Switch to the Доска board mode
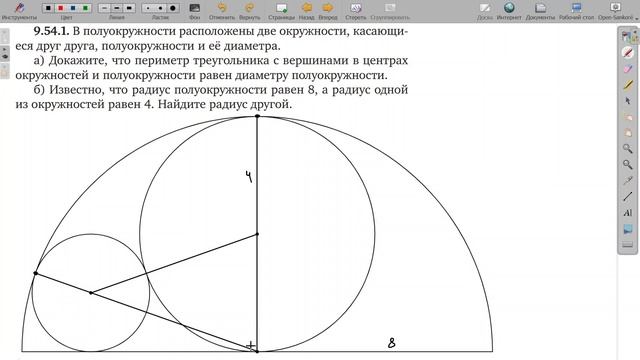 [485, 11]
